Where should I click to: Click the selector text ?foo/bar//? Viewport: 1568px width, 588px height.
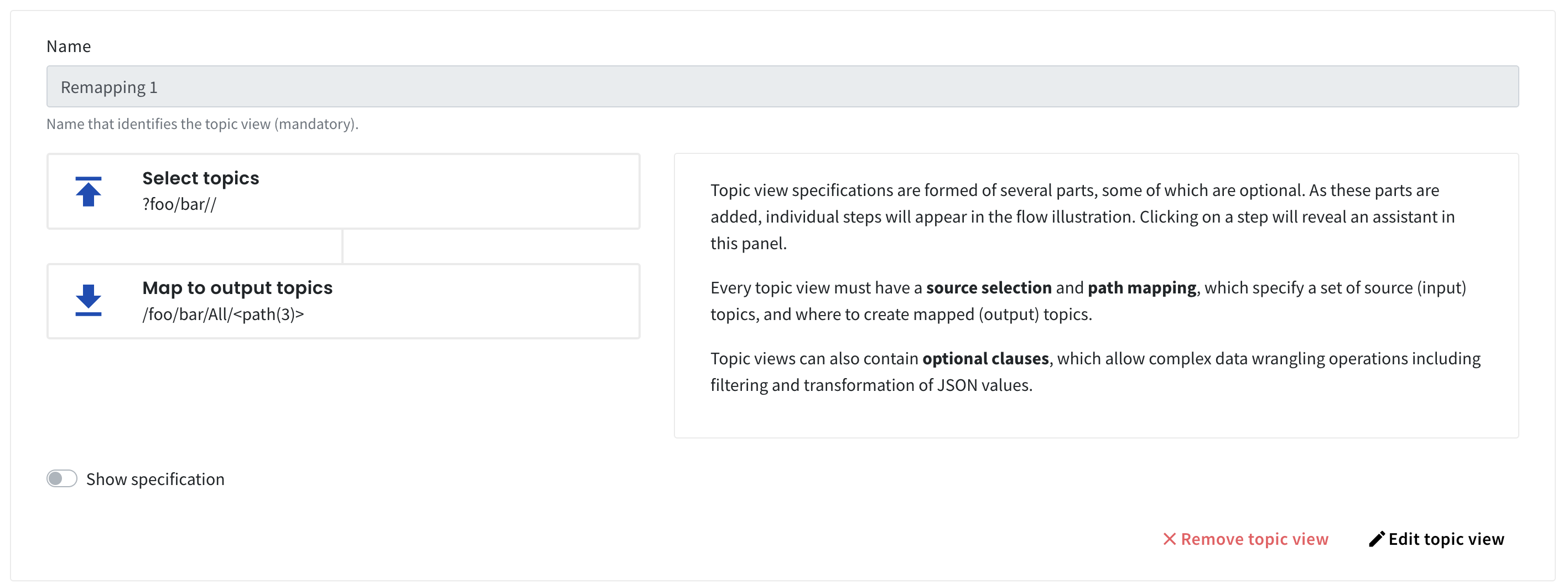180,204
